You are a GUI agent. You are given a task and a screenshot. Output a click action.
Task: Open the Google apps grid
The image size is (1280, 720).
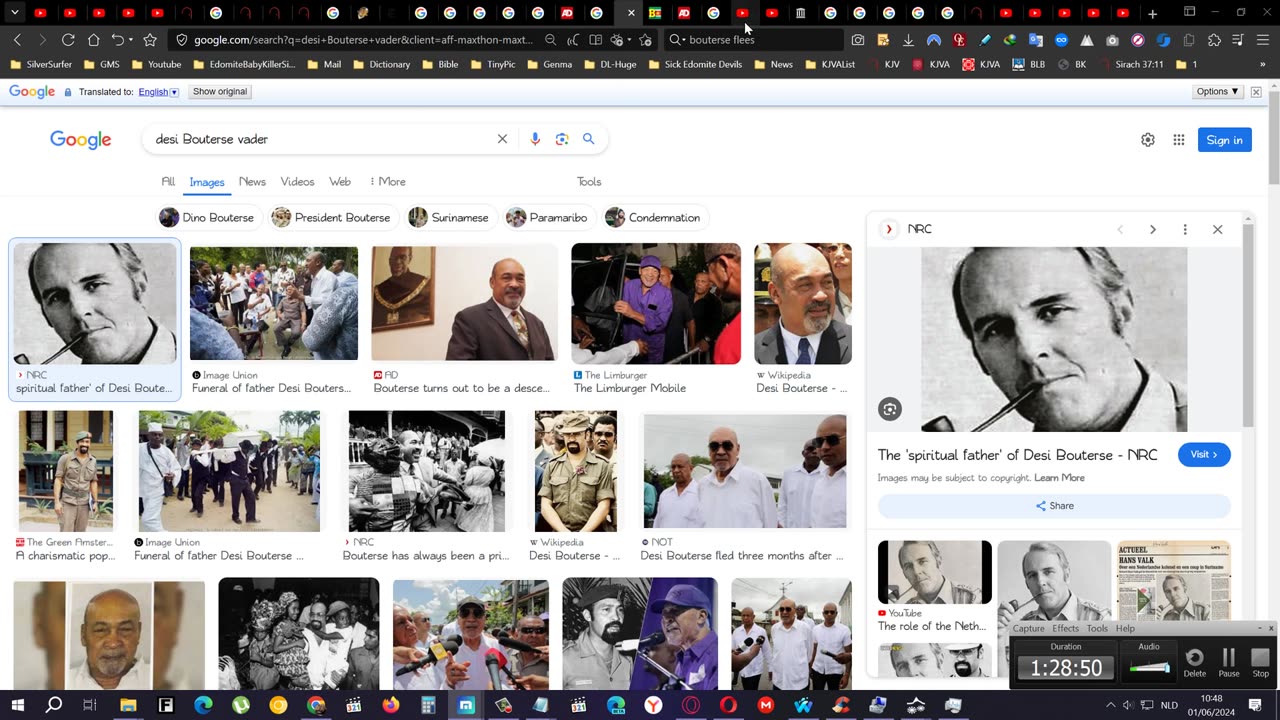[1179, 140]
